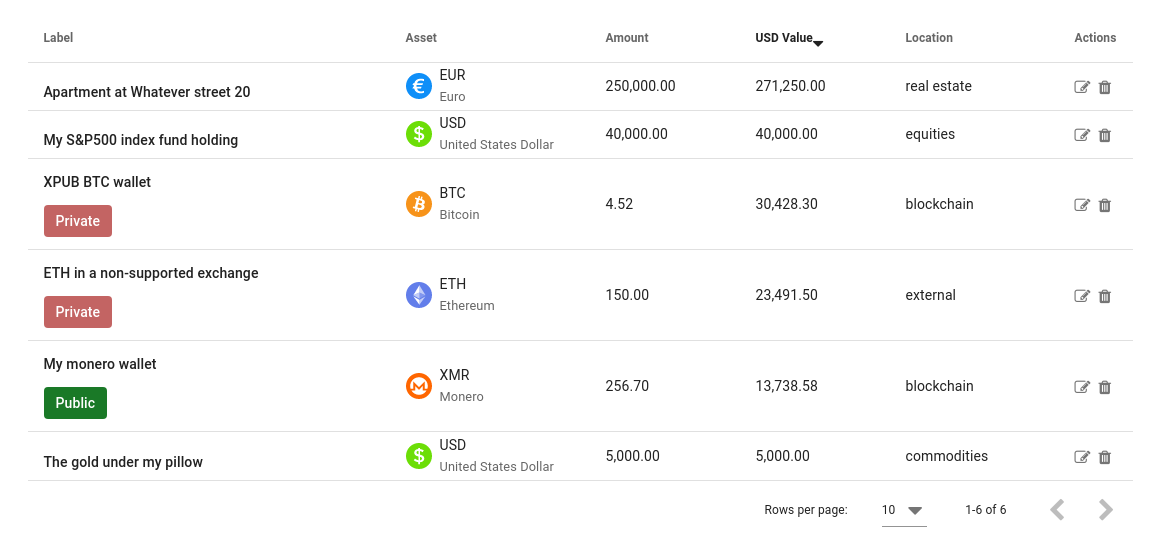
Task: Click the Private tag on XPUB BTC wallet
Action: point(78,221)
